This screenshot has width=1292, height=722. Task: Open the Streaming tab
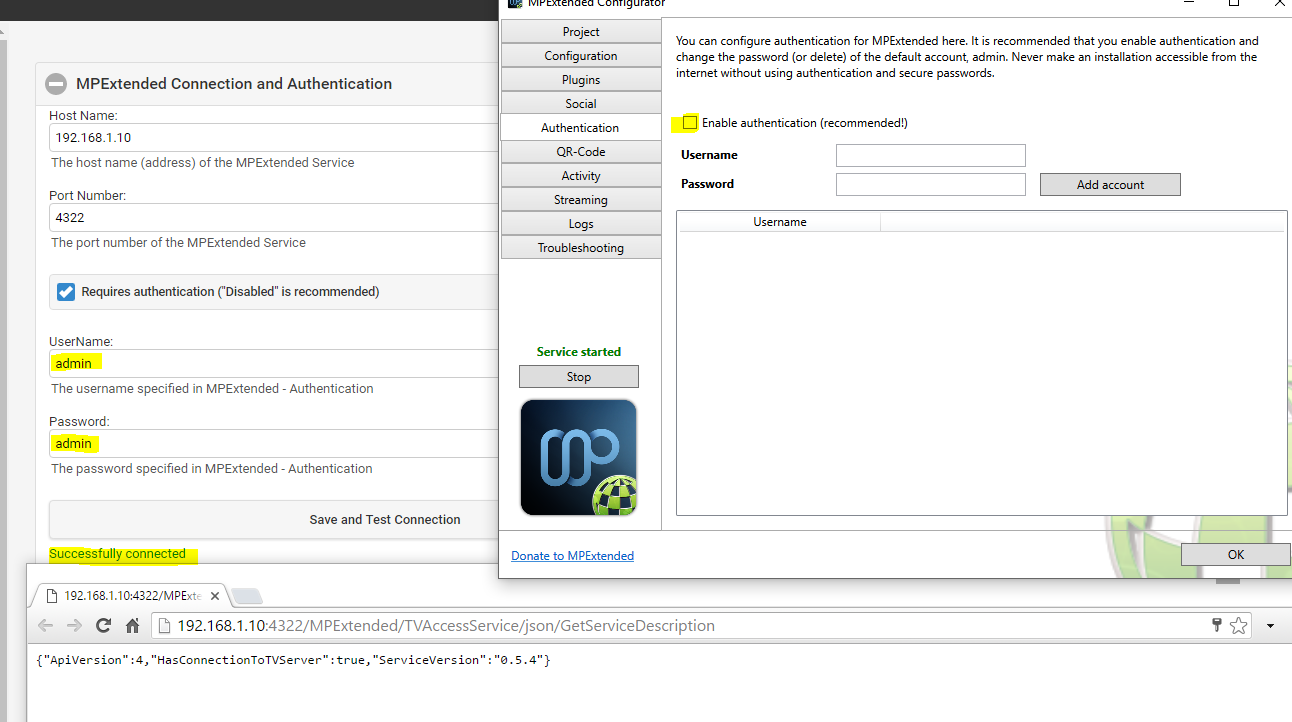pos(581,200)
